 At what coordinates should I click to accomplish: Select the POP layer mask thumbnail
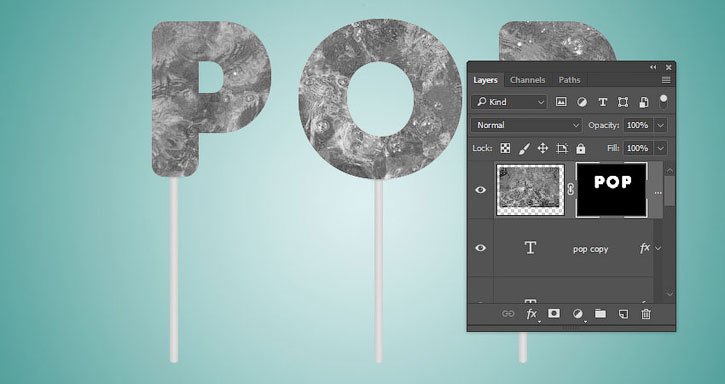tap(611, 190)
